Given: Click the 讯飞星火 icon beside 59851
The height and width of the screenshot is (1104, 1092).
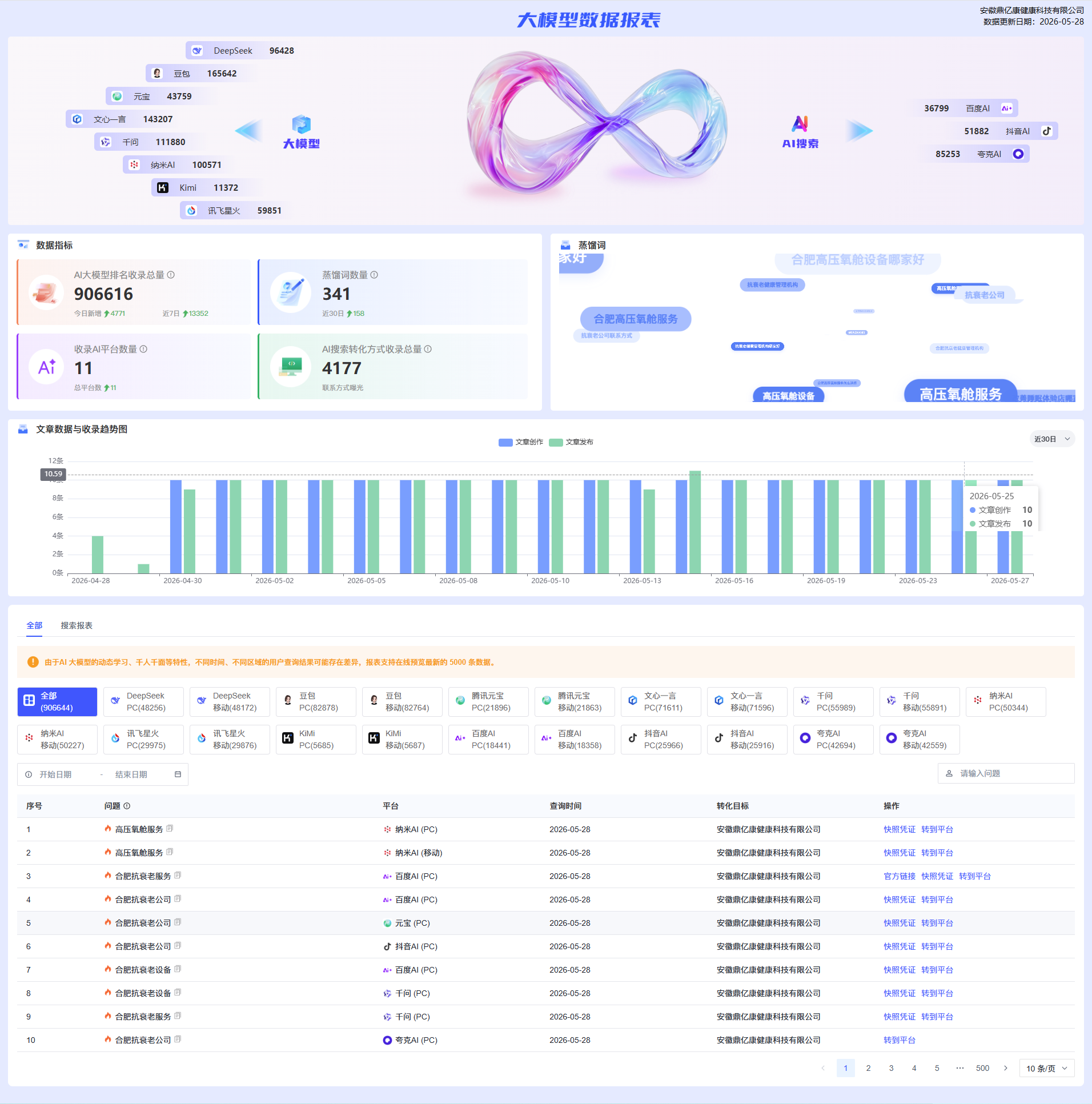Looking at the screenshot, I should click(191, 211).
